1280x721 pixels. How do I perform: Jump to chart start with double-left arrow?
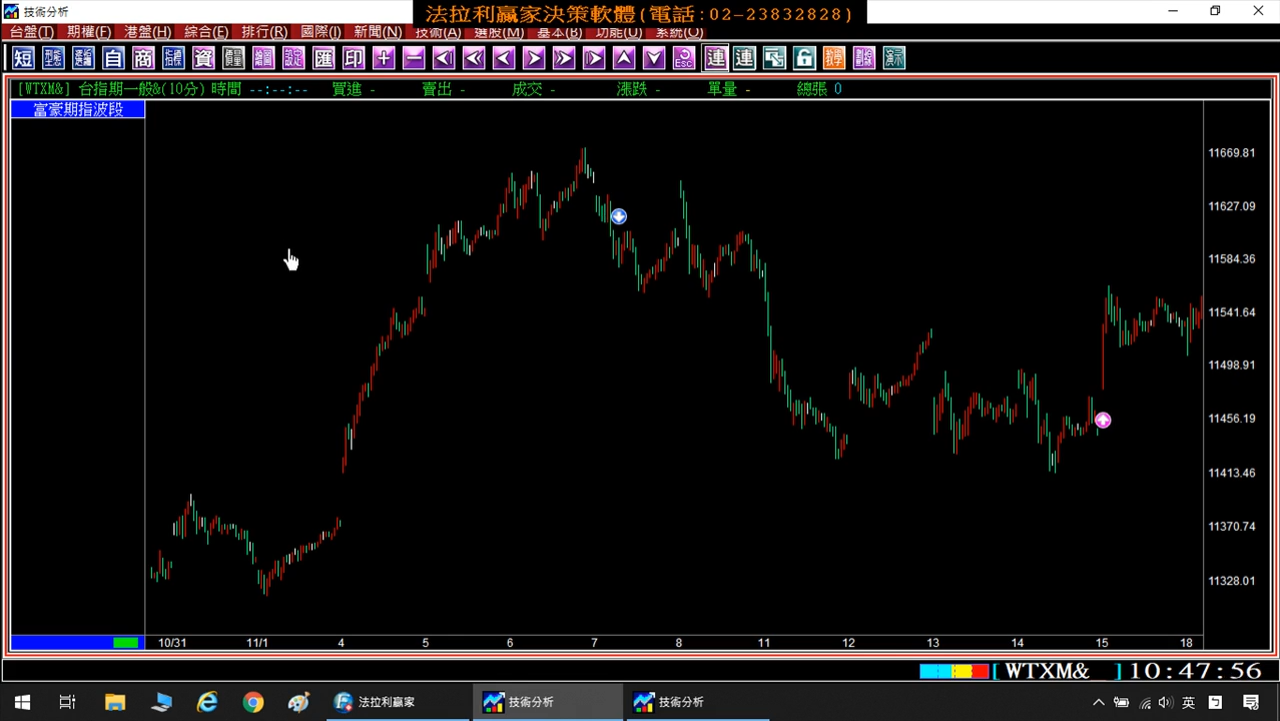(474, 58)
